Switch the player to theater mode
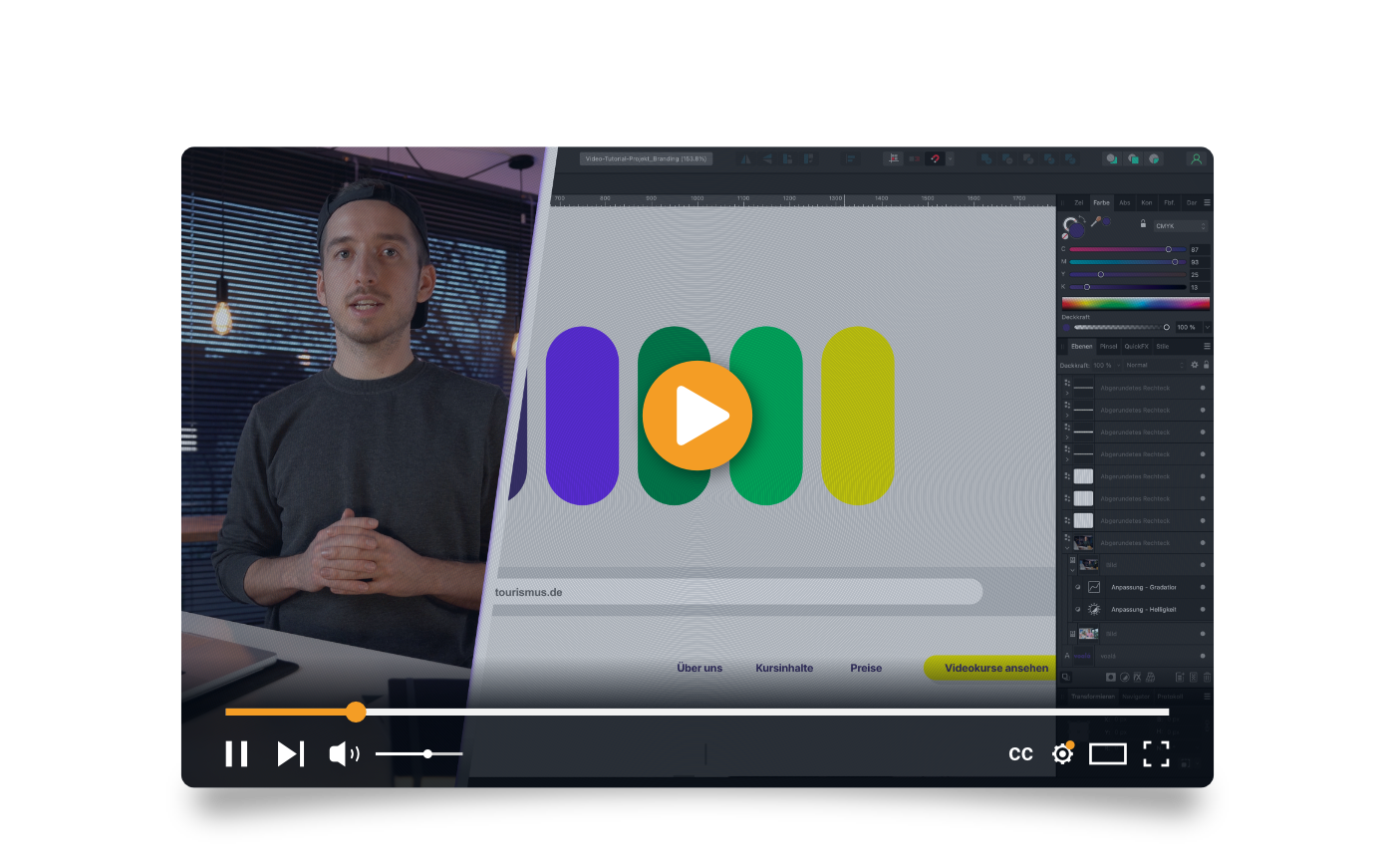The width and height of the screenshot is (1395, 868). (1108, 753)
